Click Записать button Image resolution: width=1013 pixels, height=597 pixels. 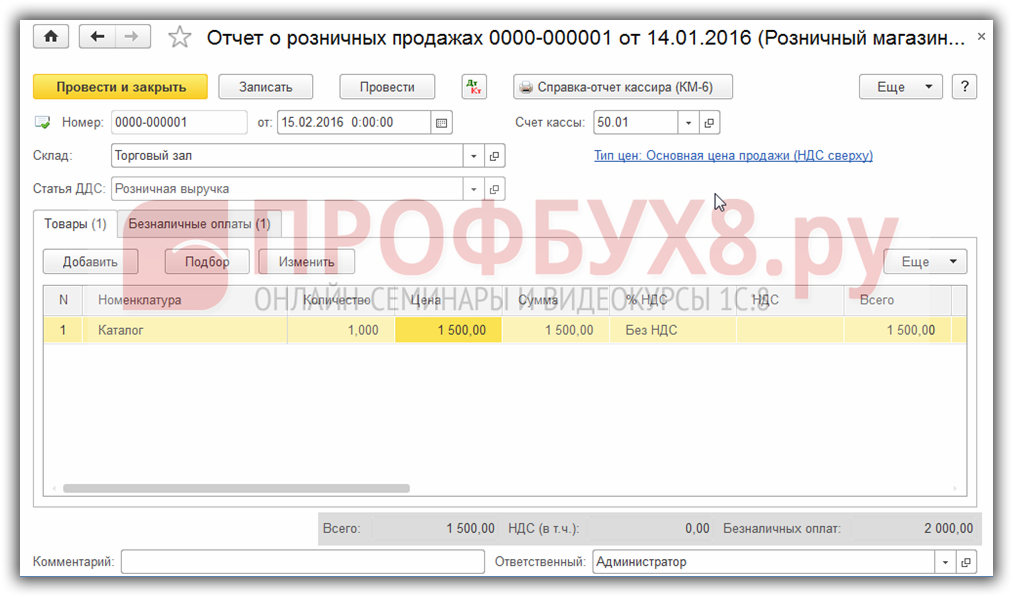click(x=266, y=87)
